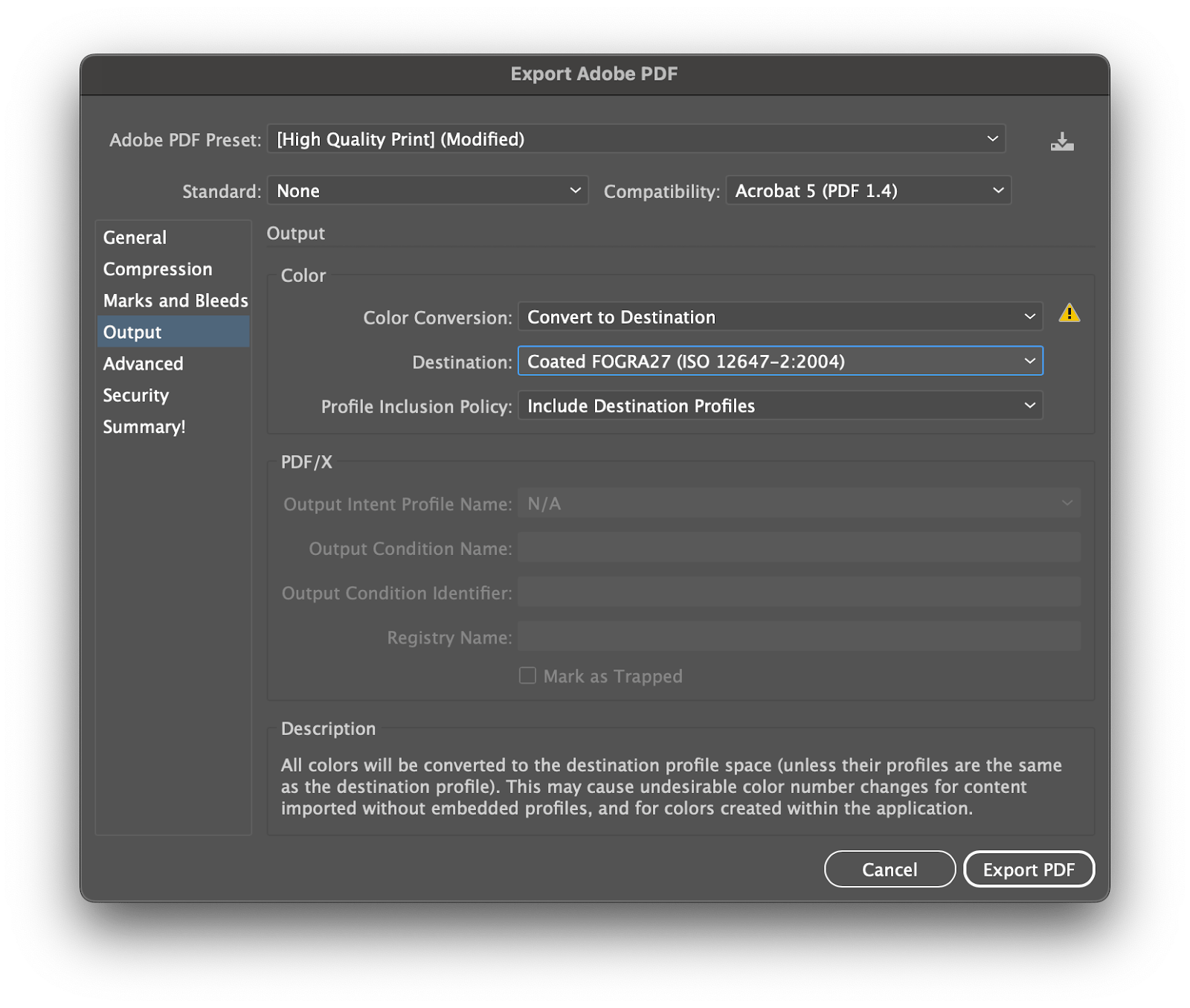Open the Summary! panel
Image resolution: width=1190 pixels, height=1008 pixels.
[x=173, y=427]
